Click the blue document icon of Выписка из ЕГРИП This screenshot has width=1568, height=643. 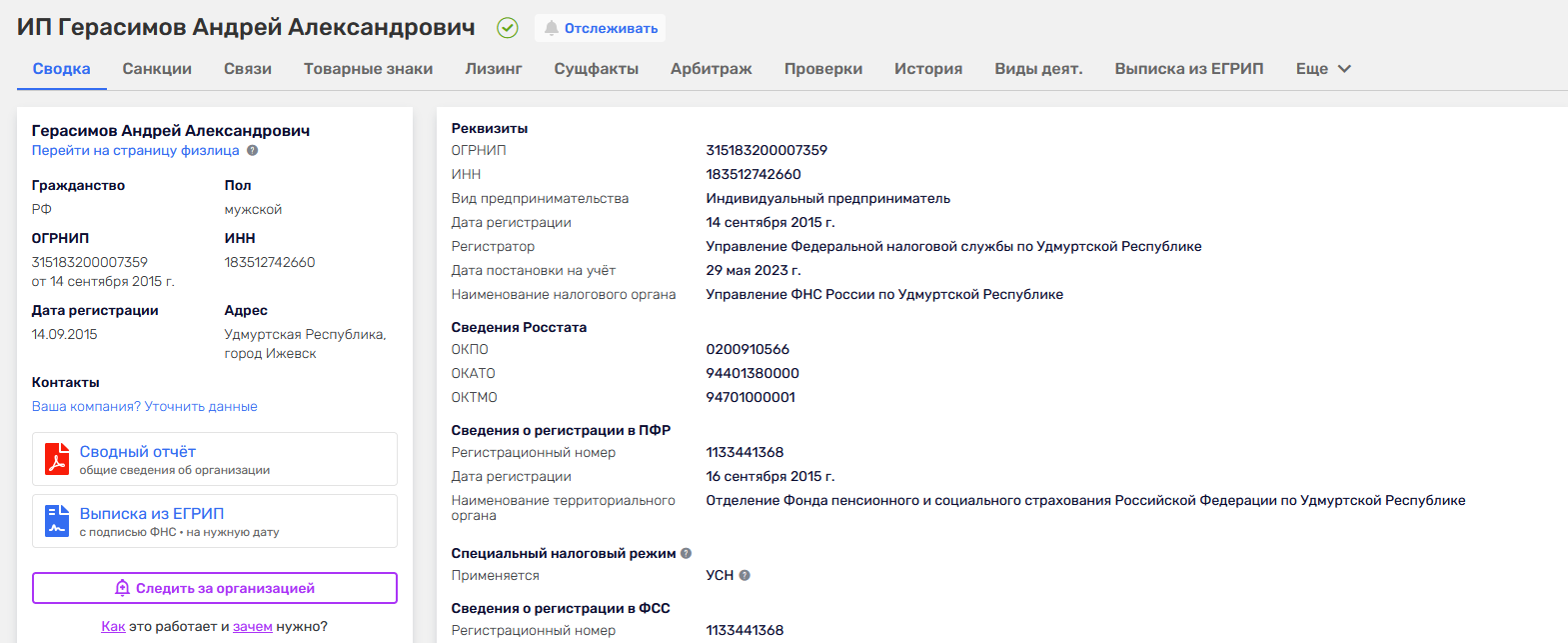pos(57,521)
